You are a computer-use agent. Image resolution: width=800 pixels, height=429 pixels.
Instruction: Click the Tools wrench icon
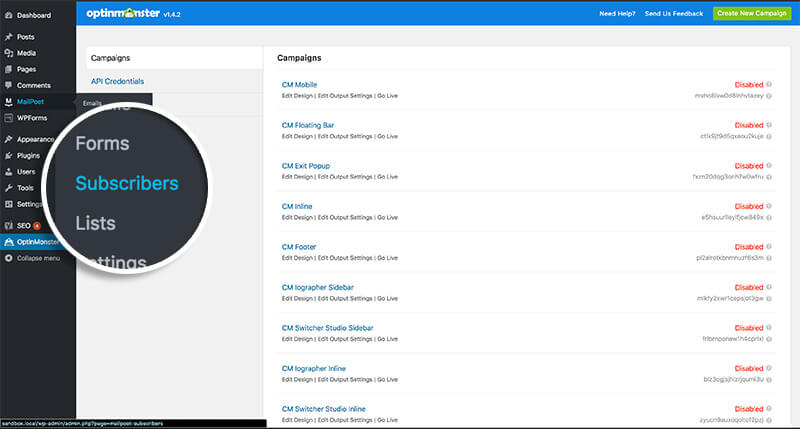coord(9,188)
